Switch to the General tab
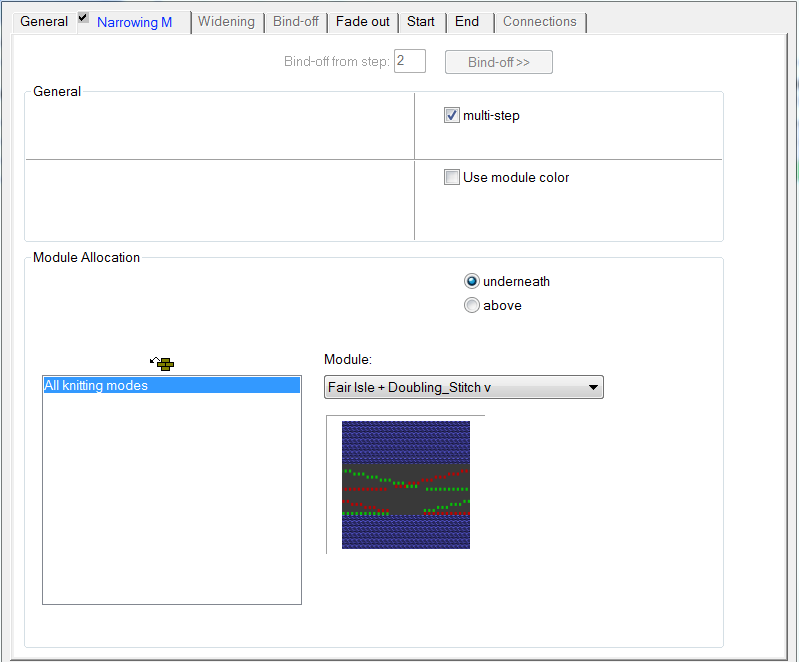 tap(44, 22)
